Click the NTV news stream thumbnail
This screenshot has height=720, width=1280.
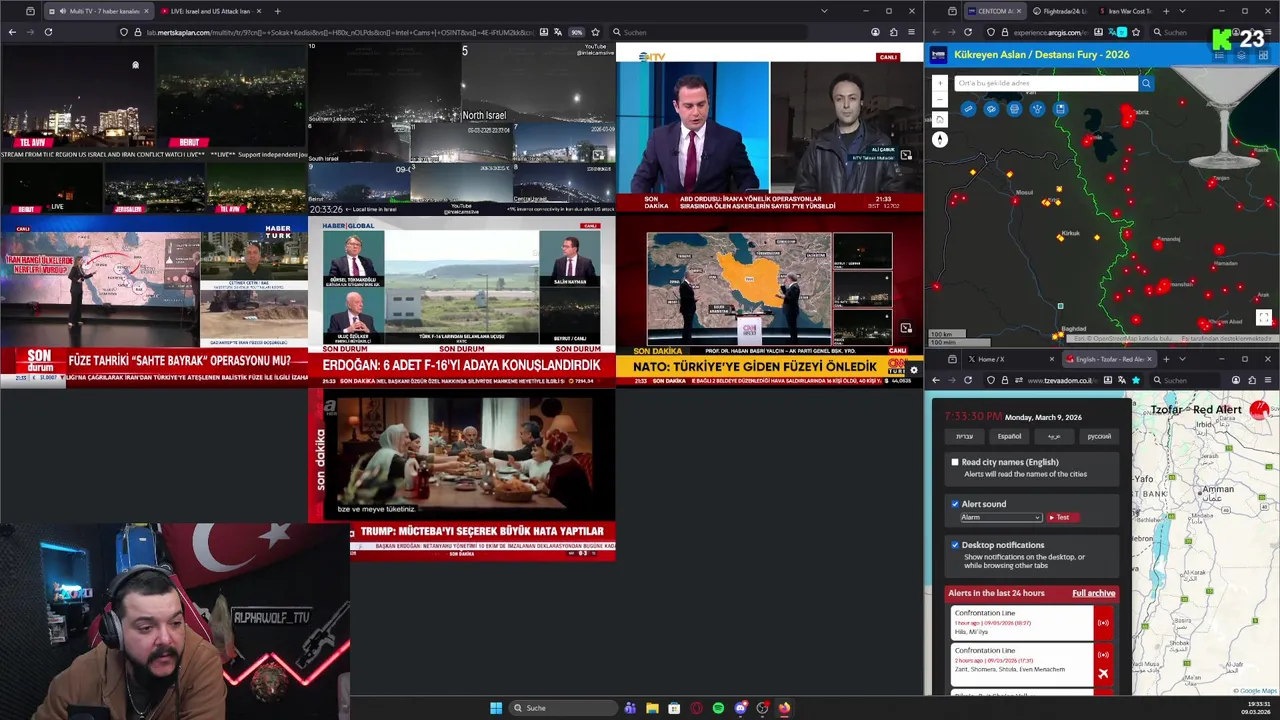click(769, 128)
